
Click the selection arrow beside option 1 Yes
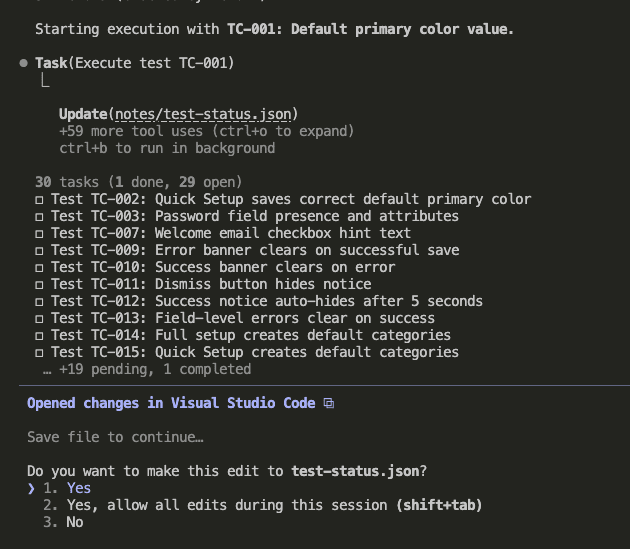tap(31, 488)
